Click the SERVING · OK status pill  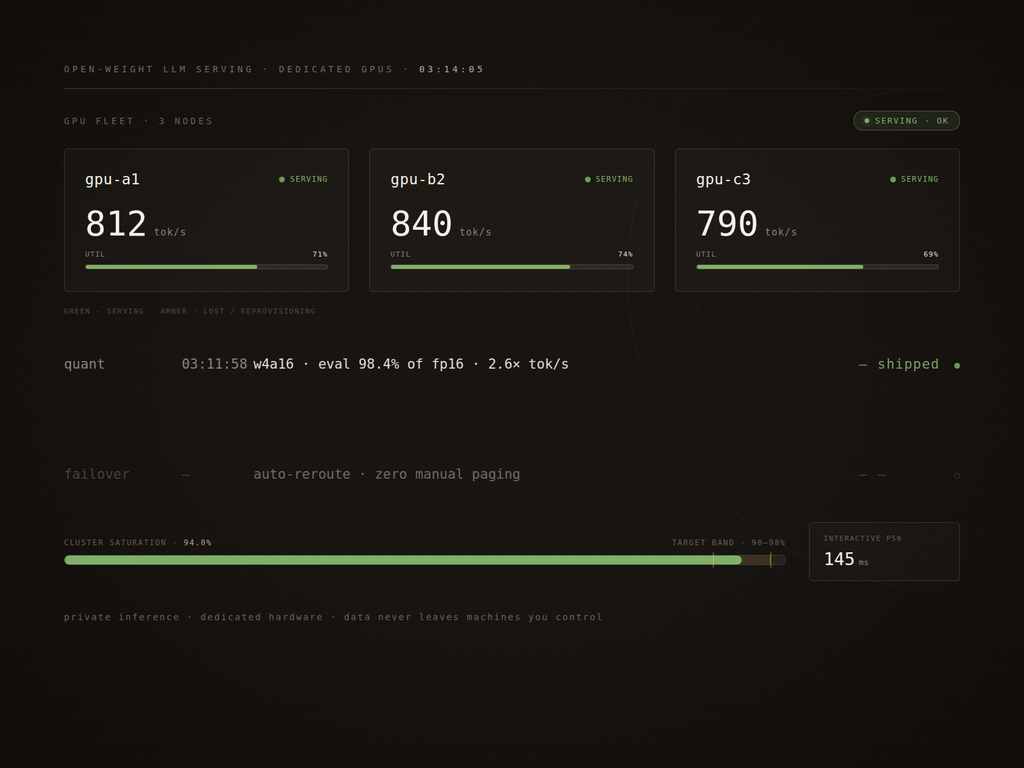pos(906,121)
